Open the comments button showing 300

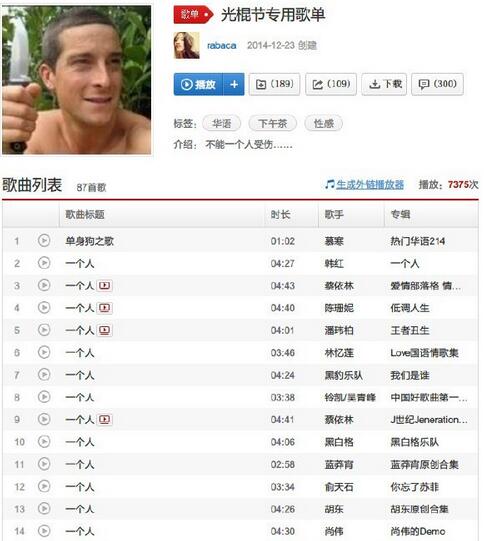coord(437,84)
